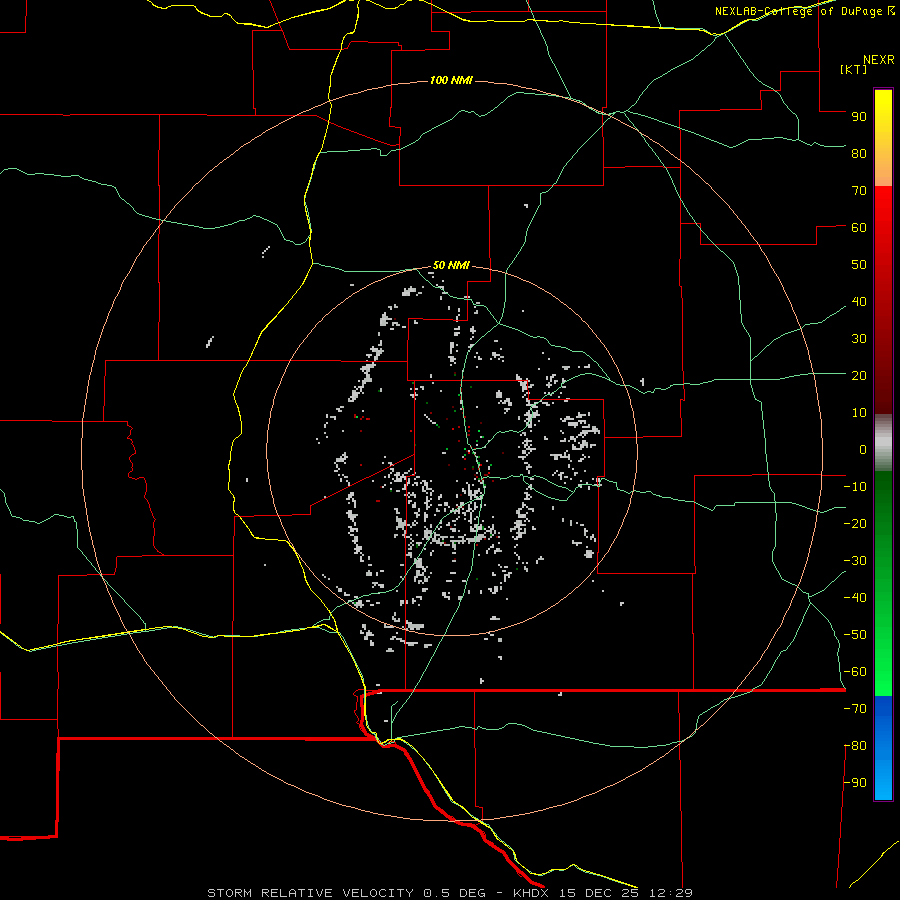Click the 40 value on the color scale
Viewport: 900px width, 900px height.
click(x=859, y=301)
